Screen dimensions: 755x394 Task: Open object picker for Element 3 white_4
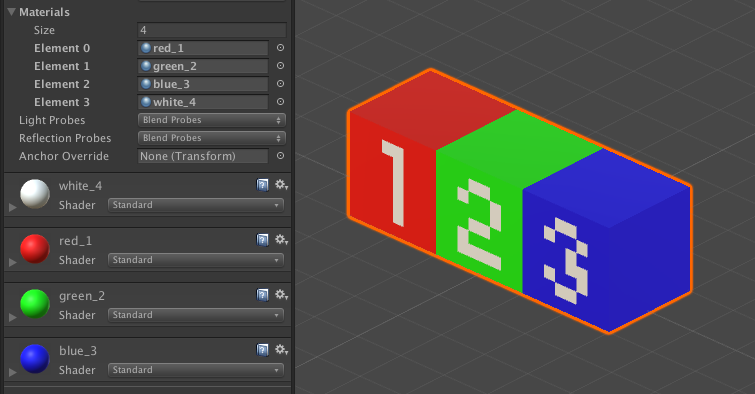tap(280, 102)
